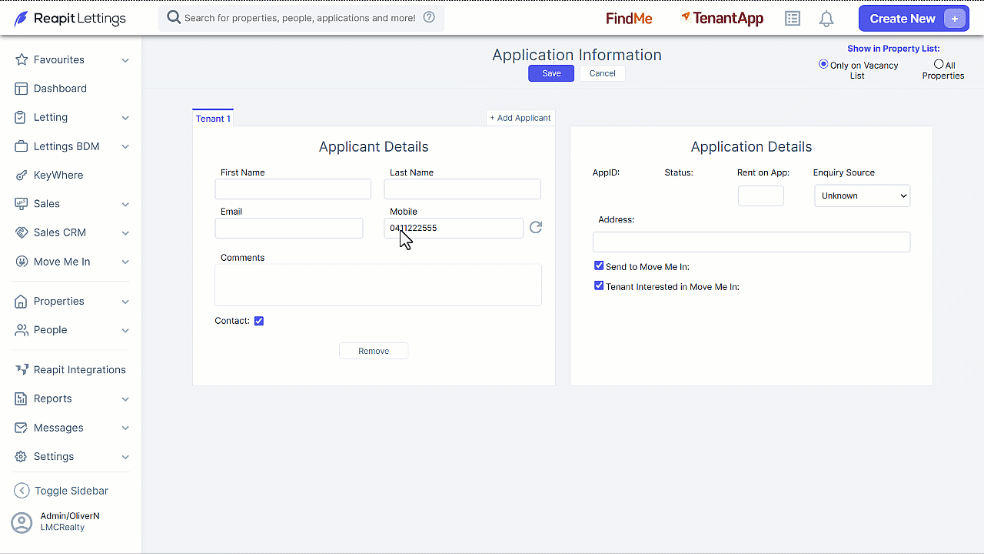Click the Toggle Sidebar arrow icon
This screenshot has height=554, width=984.
tap(21, 491)
